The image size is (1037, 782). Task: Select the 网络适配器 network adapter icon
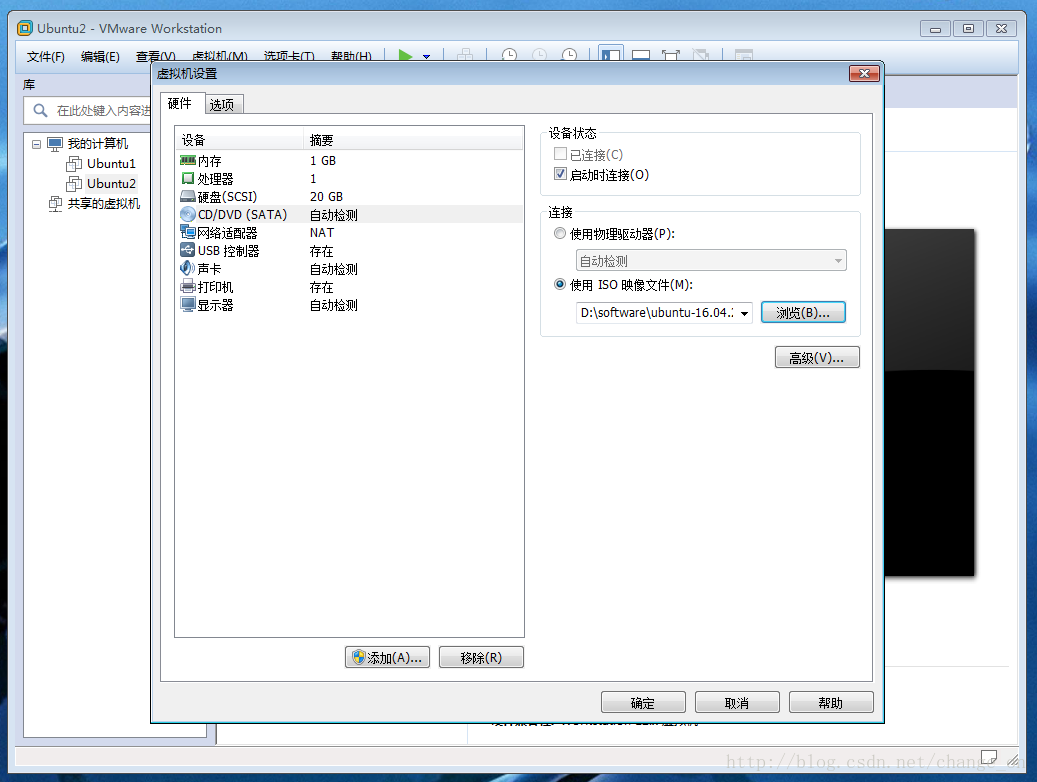(x=188, y=232)
